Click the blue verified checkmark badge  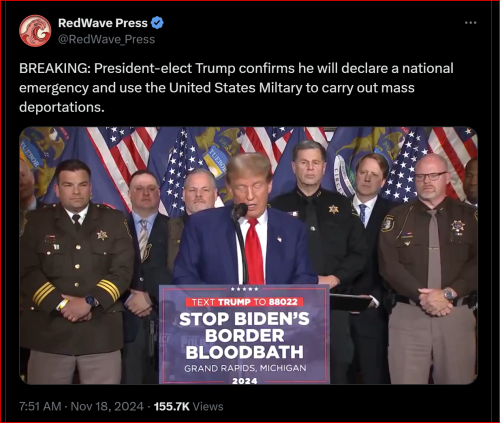157,23
